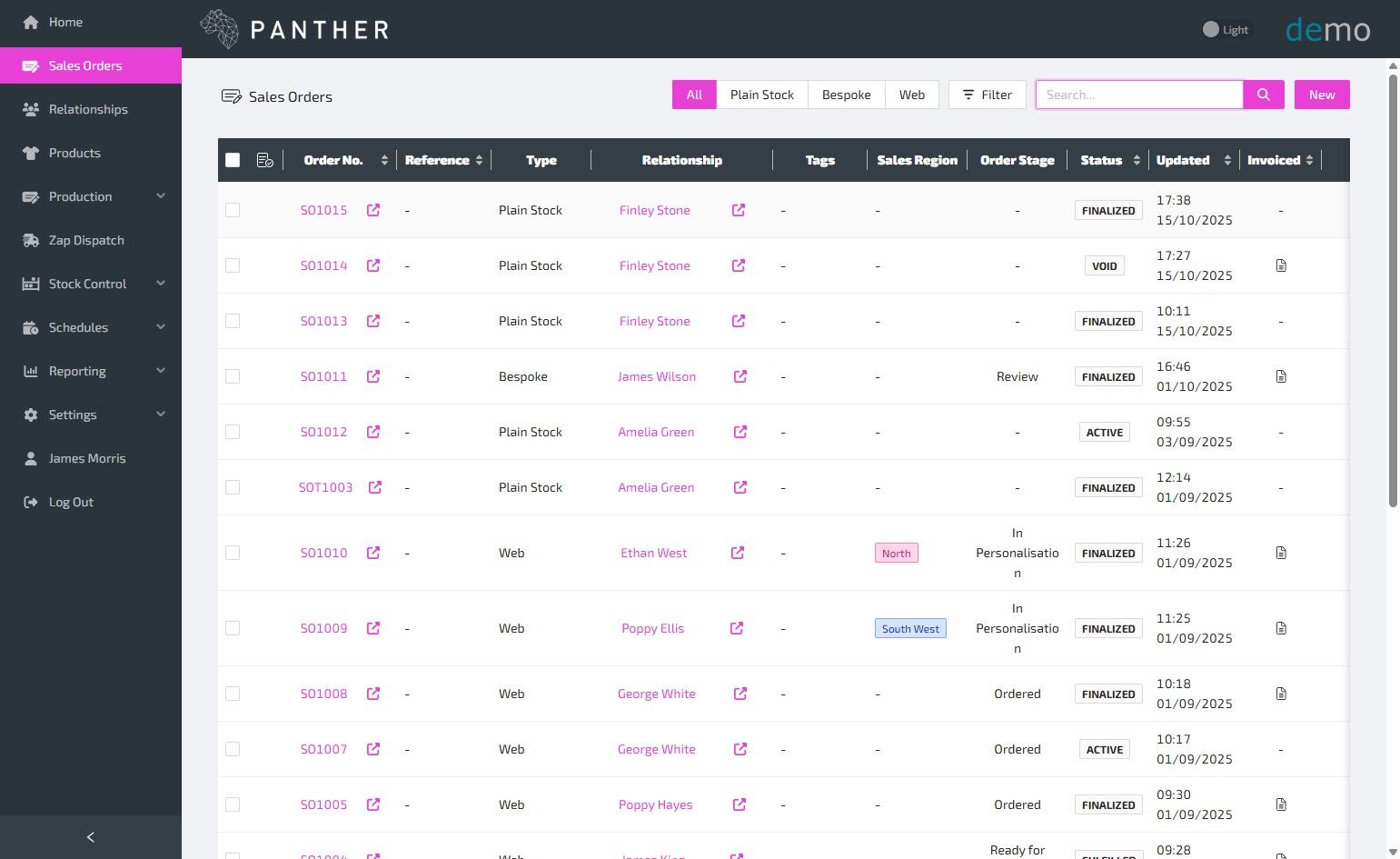Click the James Morris user icon
1400x859 pixels.
31,458
